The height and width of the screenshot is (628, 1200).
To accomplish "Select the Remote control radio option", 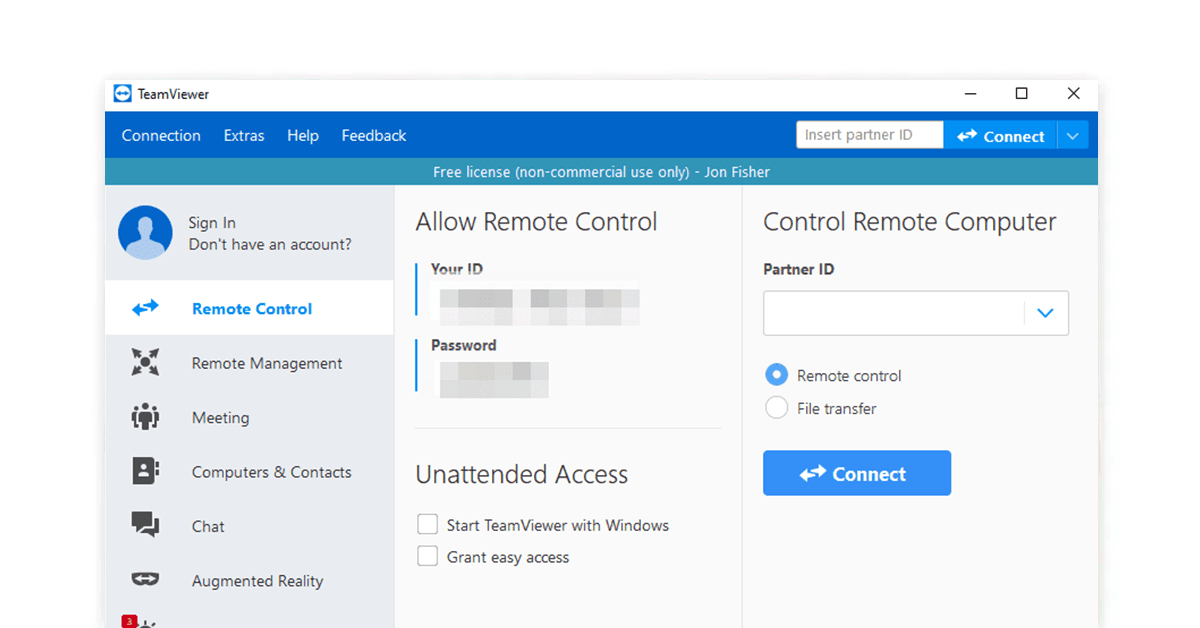I will [x=776, y=375].
